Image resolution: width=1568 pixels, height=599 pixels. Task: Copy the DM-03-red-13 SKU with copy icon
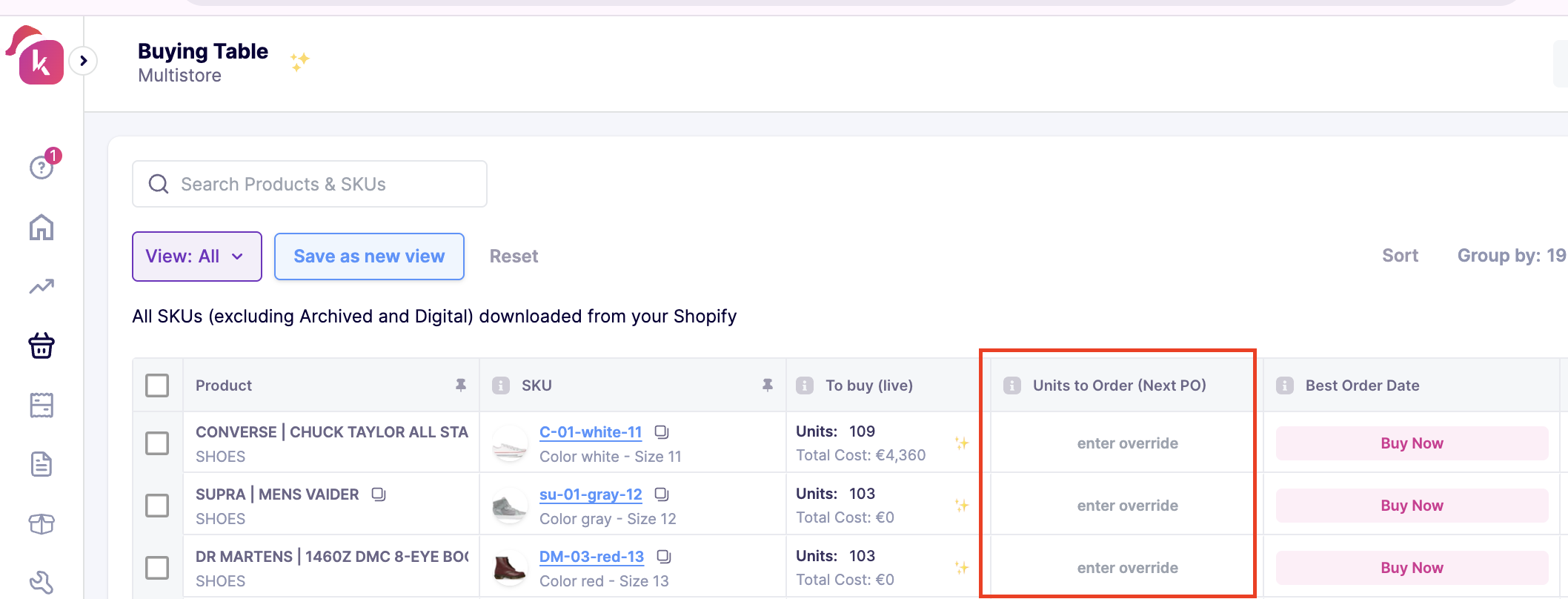pos(664,557)
